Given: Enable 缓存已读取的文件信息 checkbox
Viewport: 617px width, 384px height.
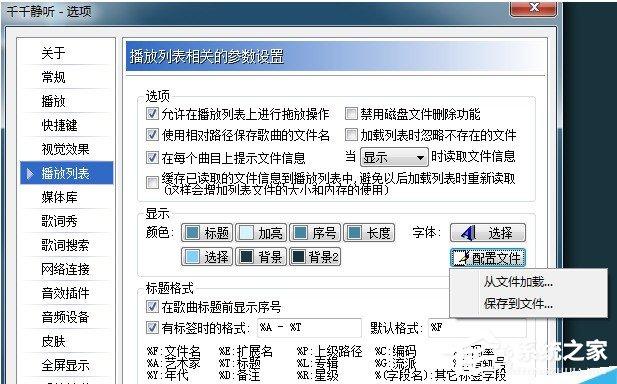Looking at the screenshot, I should pyautogui.click(x=152, y=182).
